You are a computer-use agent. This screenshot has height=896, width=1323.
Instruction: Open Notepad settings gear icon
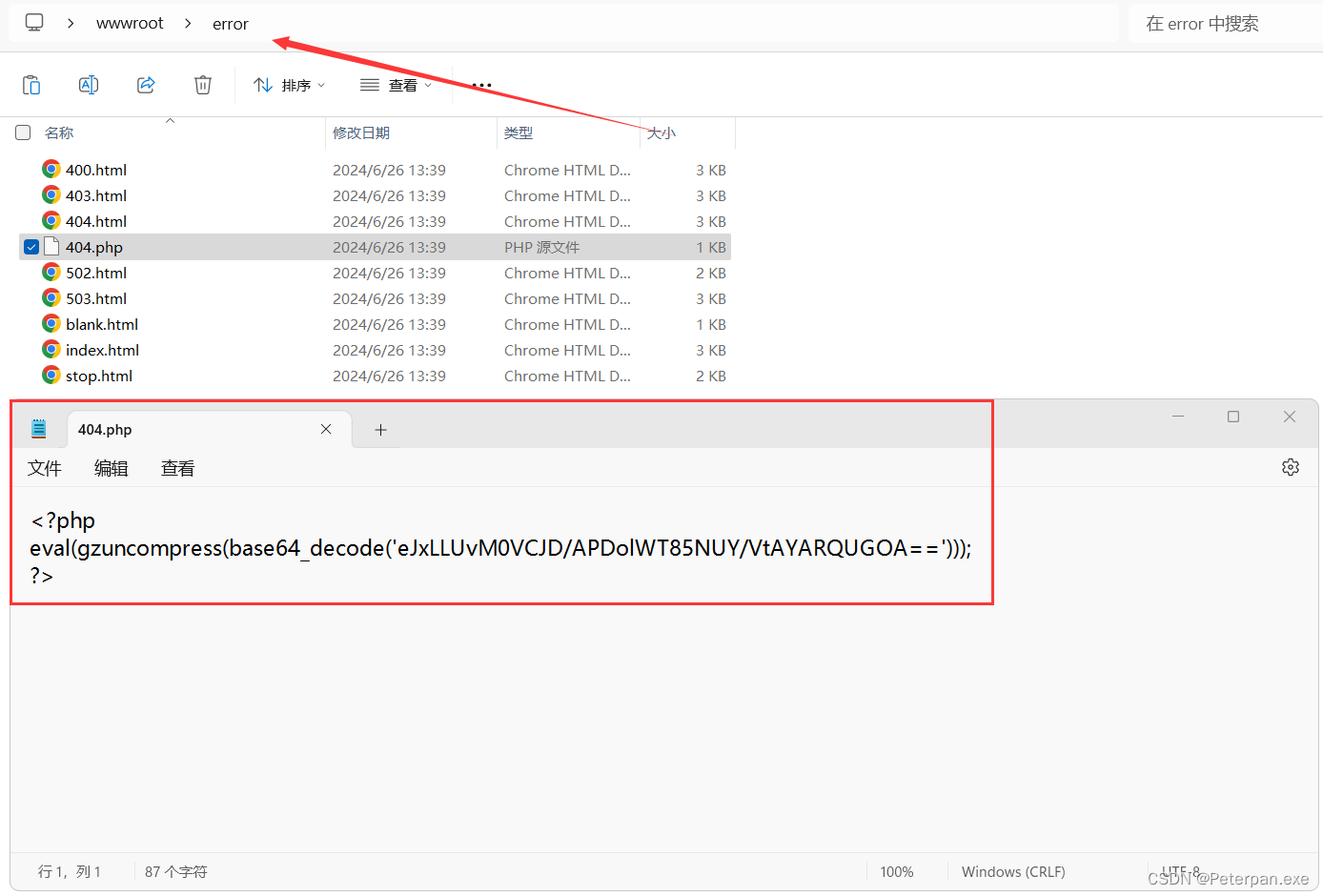click(1291, 467)
